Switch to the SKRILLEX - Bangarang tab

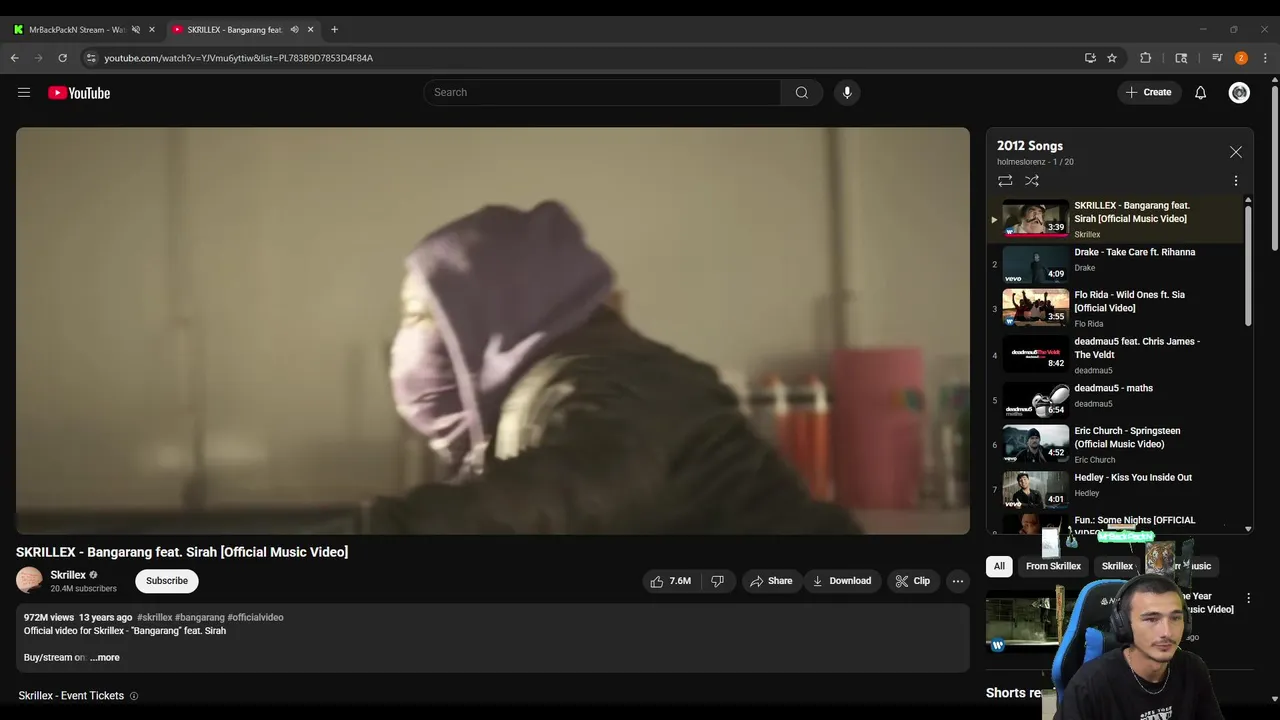pos(235,30)
